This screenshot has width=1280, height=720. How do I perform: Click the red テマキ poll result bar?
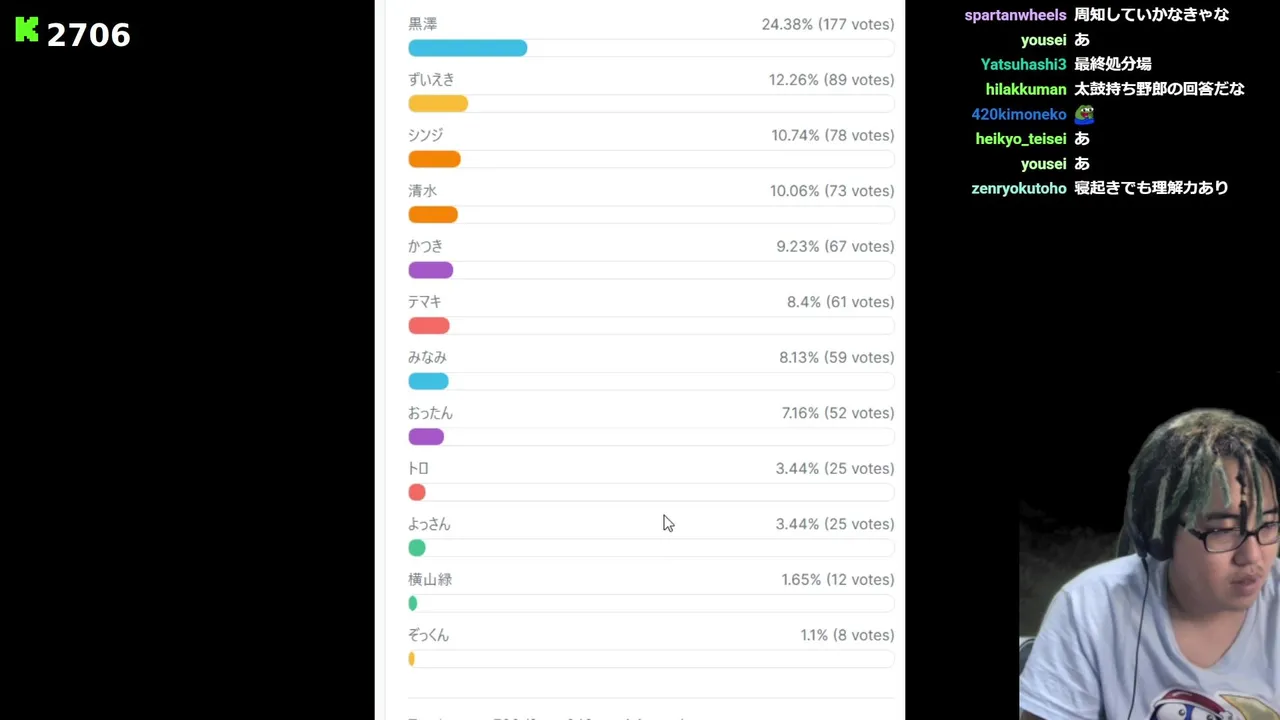(429, 326)
